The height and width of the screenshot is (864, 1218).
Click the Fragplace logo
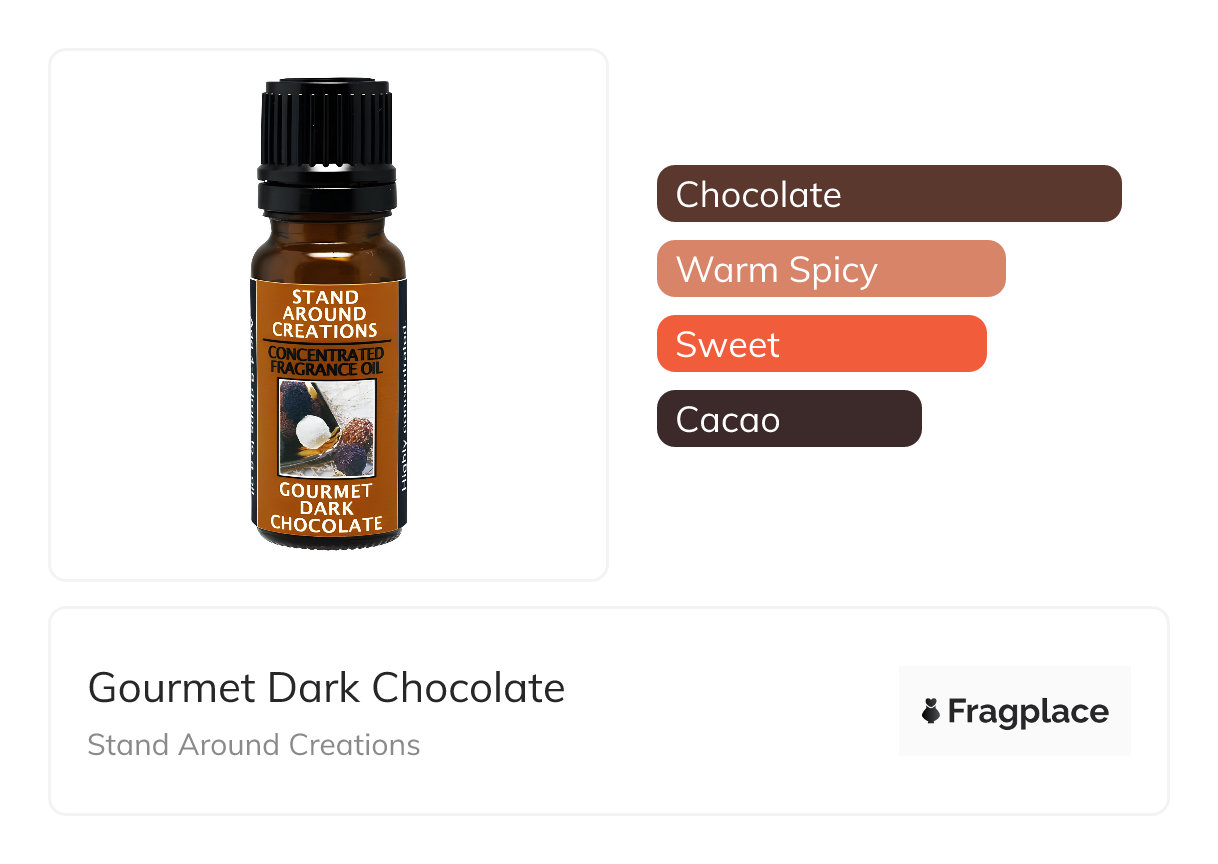pos(1014,711)
